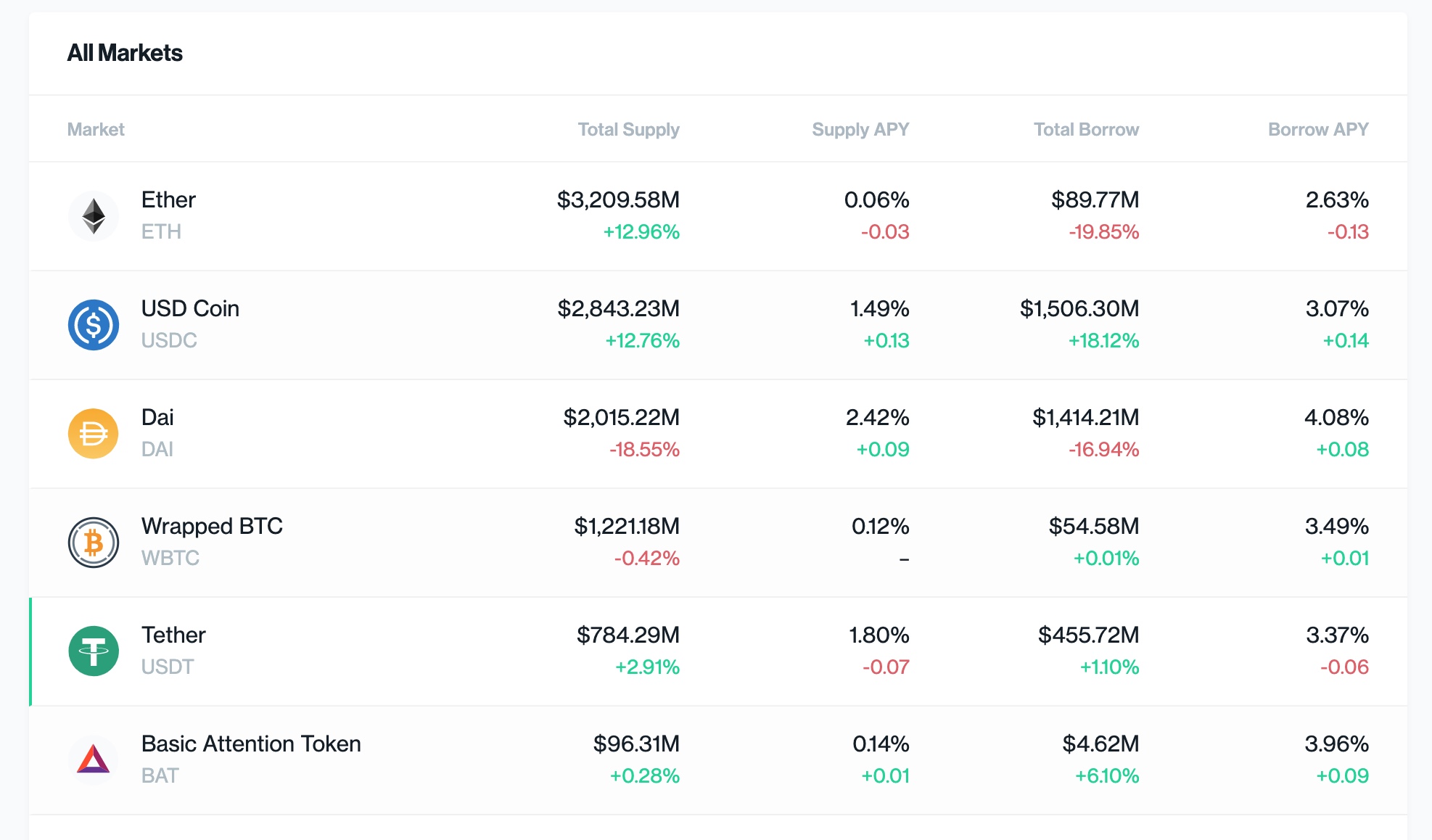Sort by the Total Borrow column header
1432x840 pixels.
tap(1086, 129)
